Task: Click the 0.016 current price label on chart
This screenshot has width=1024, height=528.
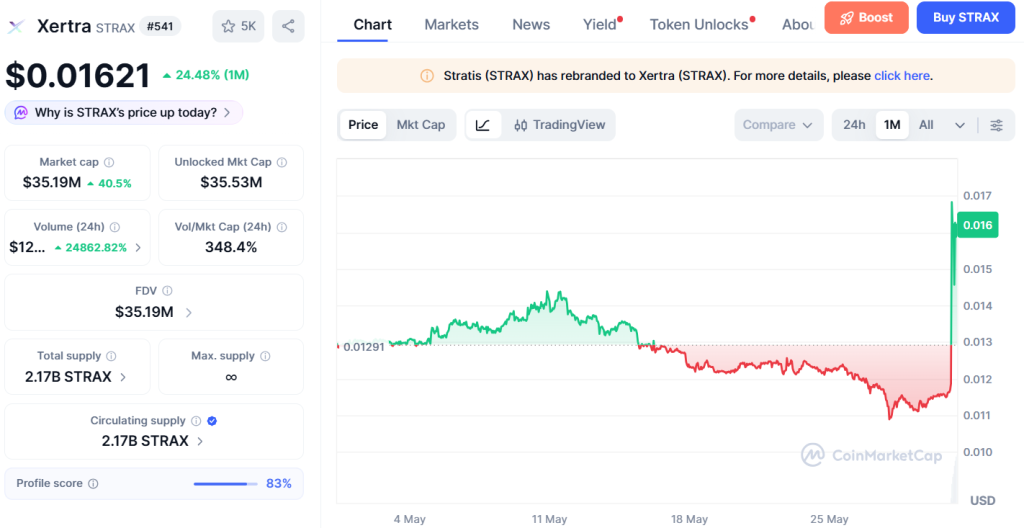Action: click(978, 226)
